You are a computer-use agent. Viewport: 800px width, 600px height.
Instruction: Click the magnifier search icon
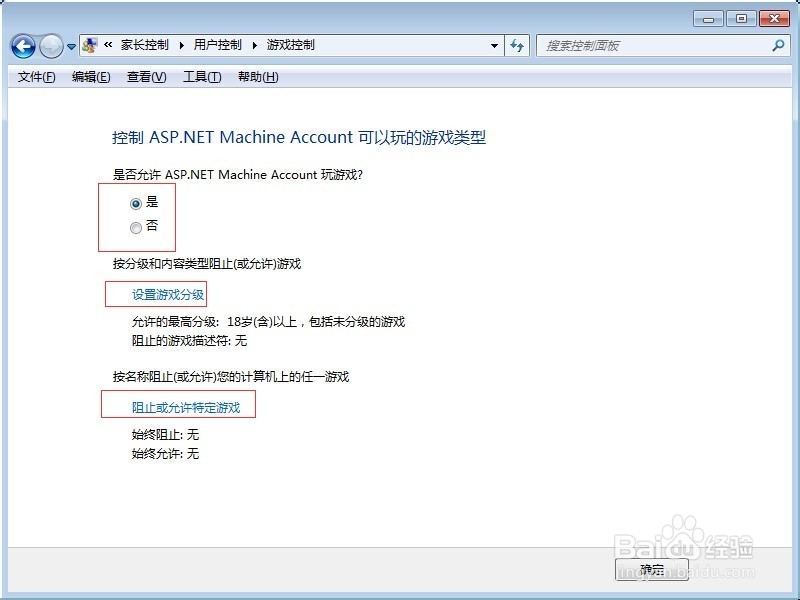click(x=780, y=46)
